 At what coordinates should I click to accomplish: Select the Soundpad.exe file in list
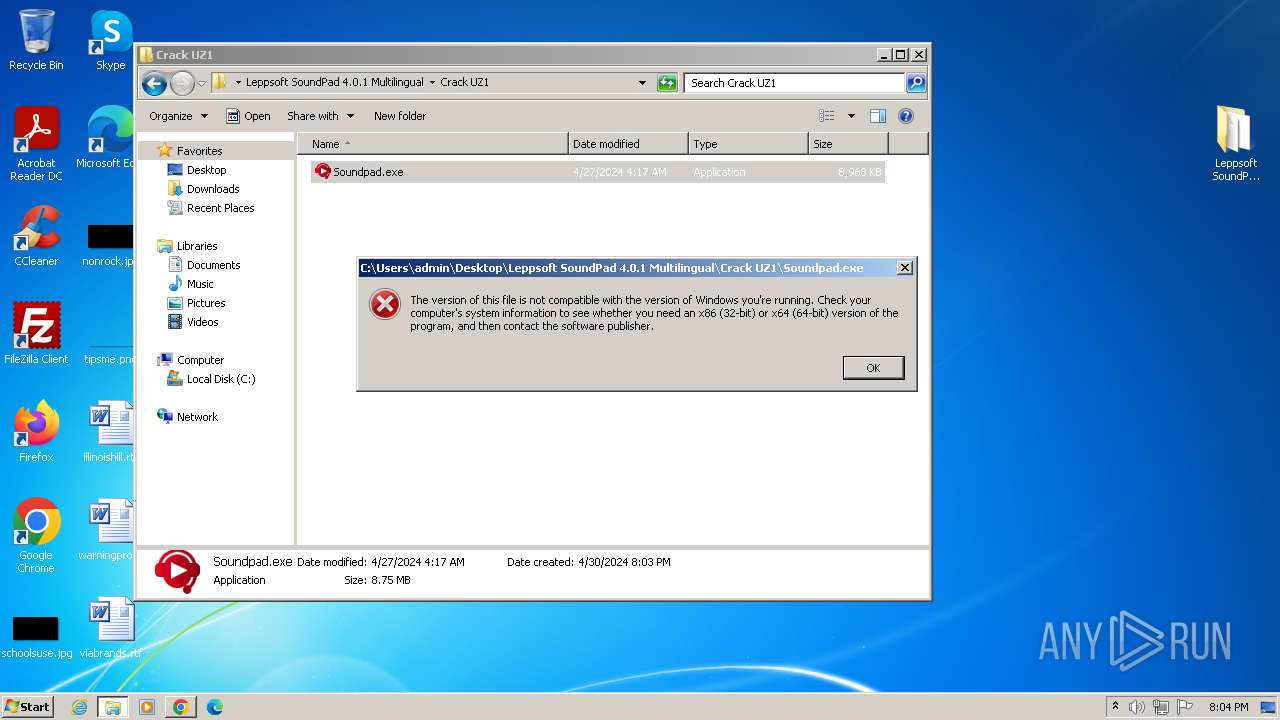pos(597,172)
